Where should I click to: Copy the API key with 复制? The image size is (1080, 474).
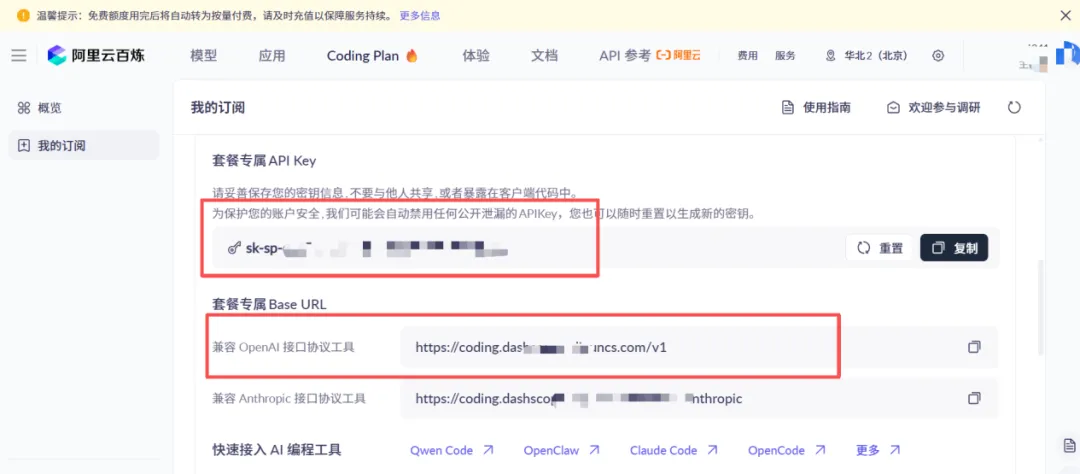tap(954, 248)
